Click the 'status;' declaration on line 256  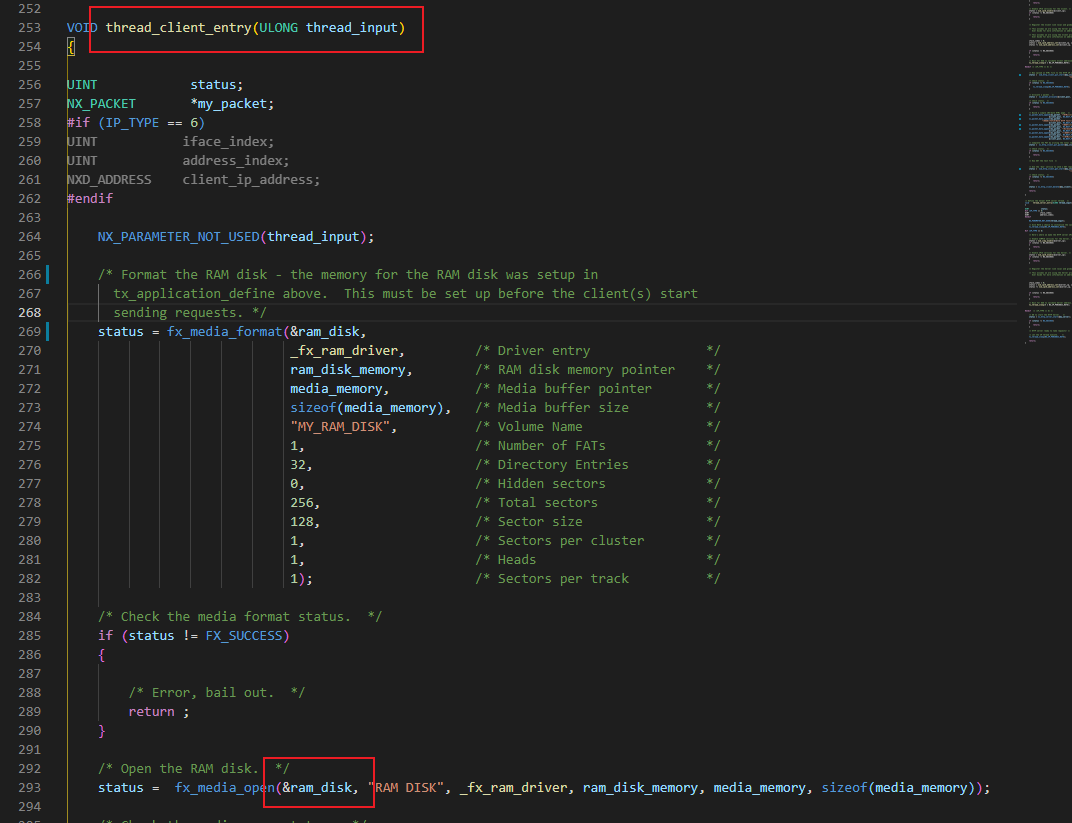(216, 85)
